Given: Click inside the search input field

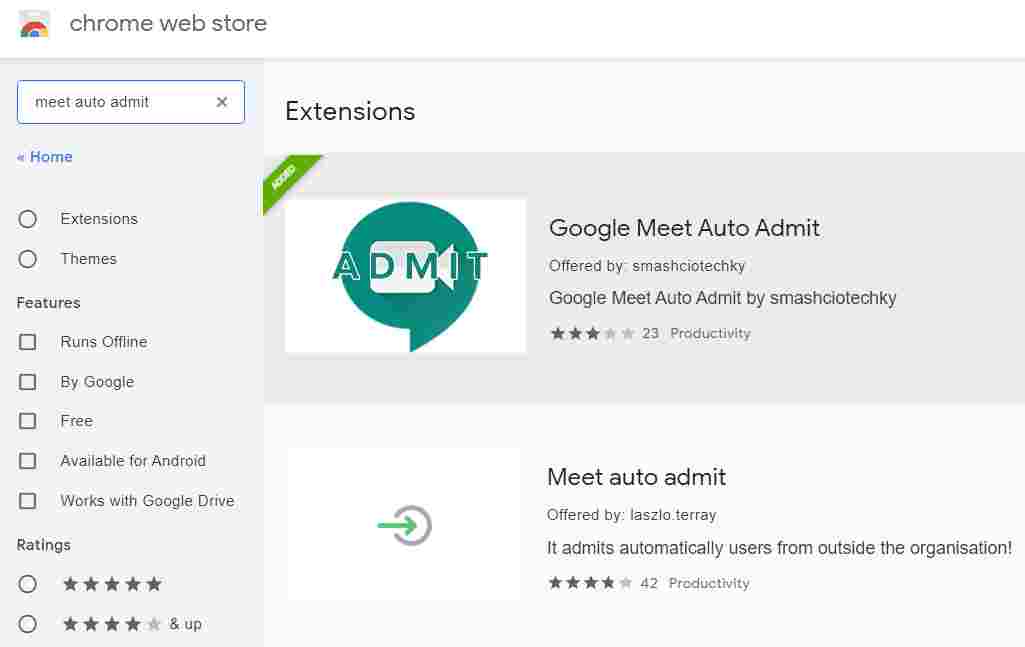Looking at the screenshot, I should point(120,101).
